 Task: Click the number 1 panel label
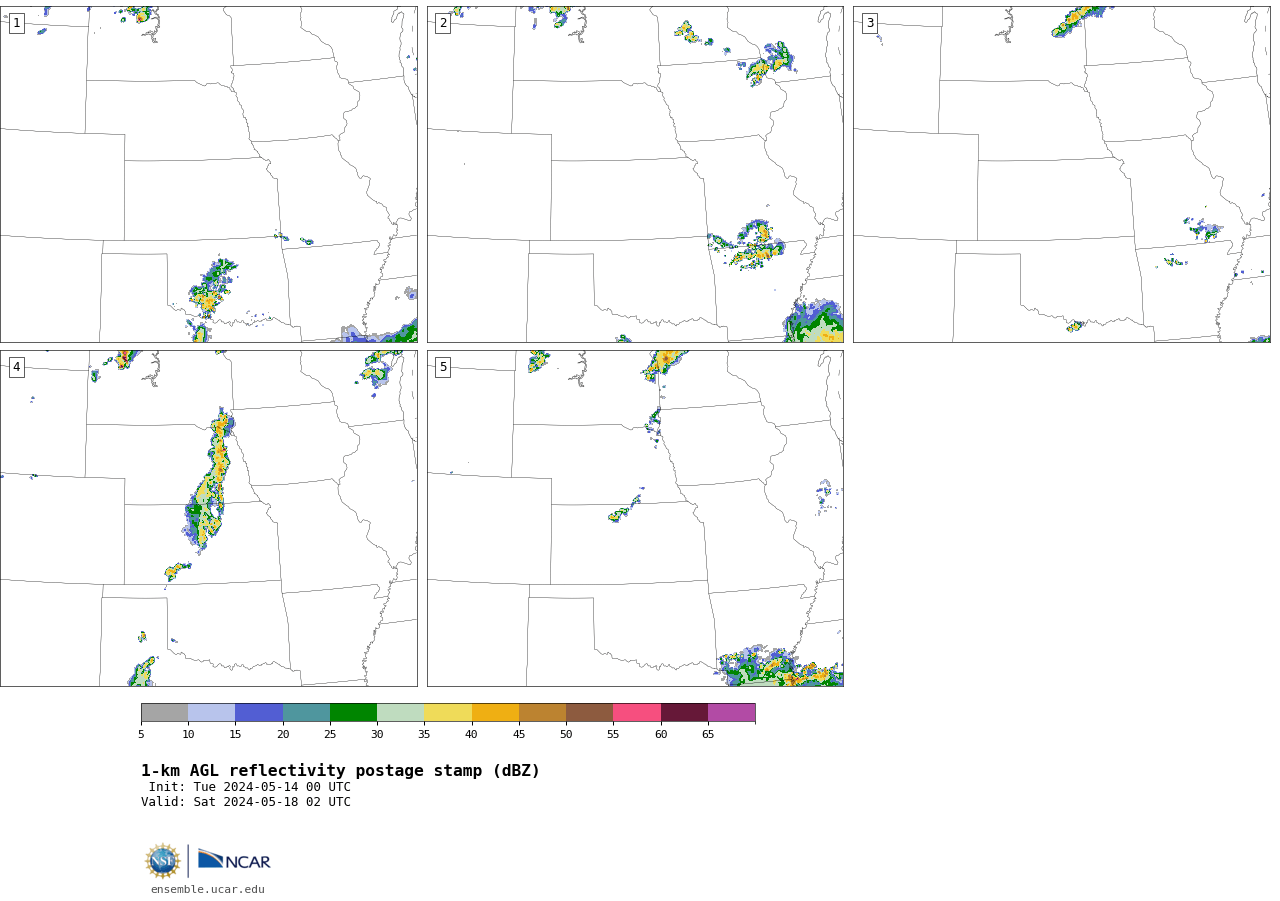[17, 23]
